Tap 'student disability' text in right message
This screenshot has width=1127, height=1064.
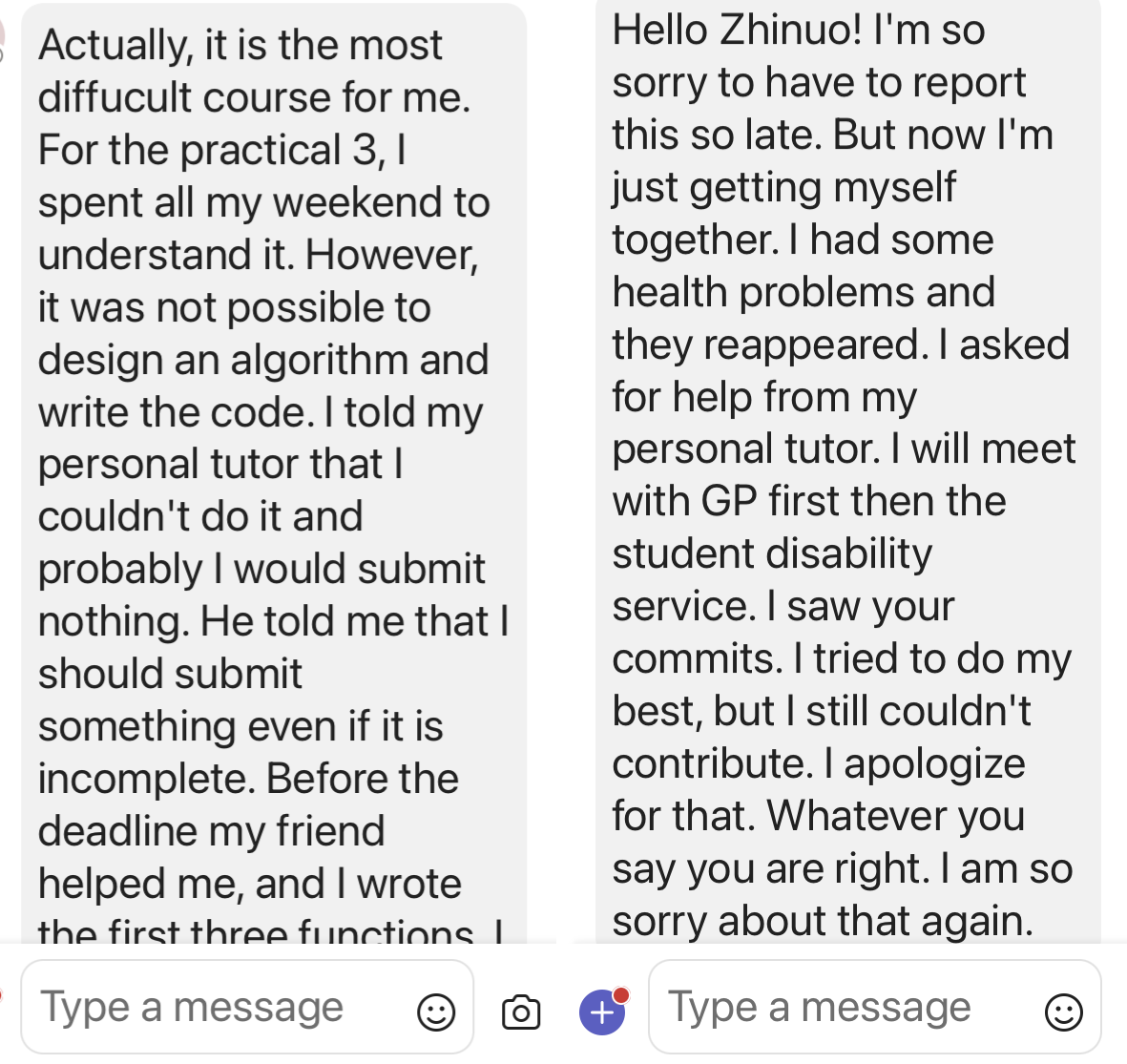[772, 553]
